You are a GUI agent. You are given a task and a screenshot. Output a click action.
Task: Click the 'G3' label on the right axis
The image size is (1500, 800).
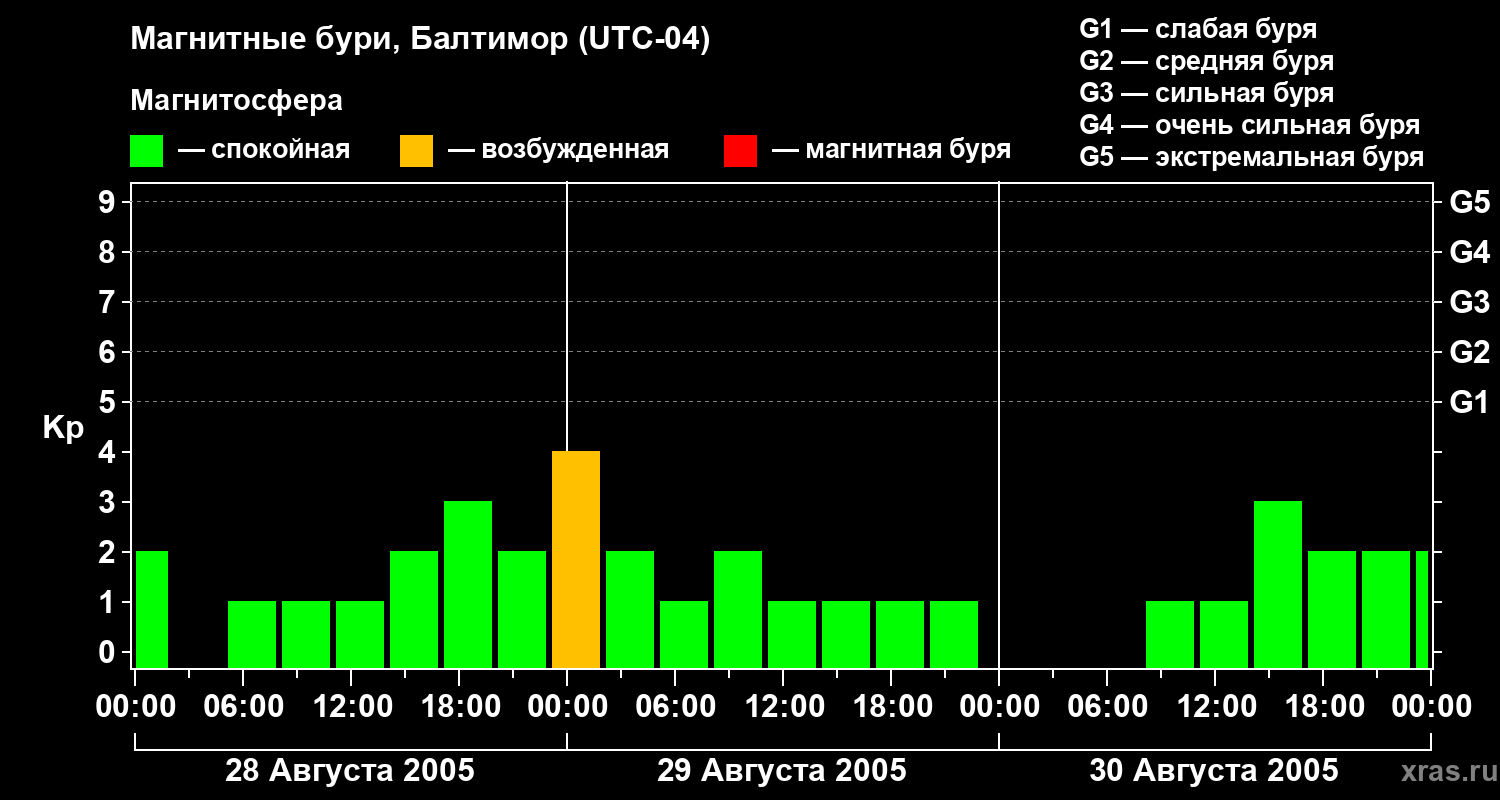pyautogui.click(x=1469, y=302)
